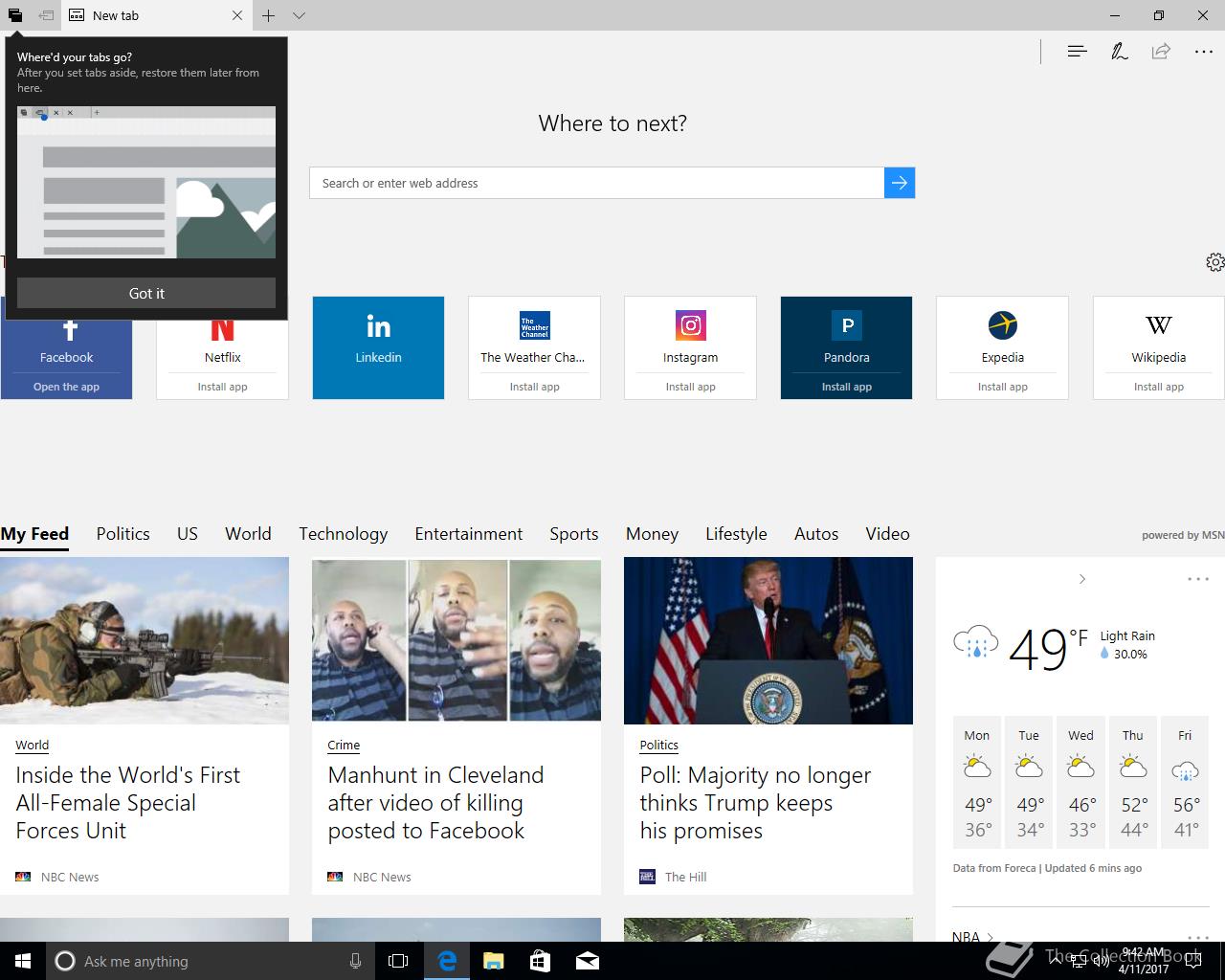Click the Cortana microphone icon
Image resolution: width=1225 pixels, height=980 pixels.
355,961
